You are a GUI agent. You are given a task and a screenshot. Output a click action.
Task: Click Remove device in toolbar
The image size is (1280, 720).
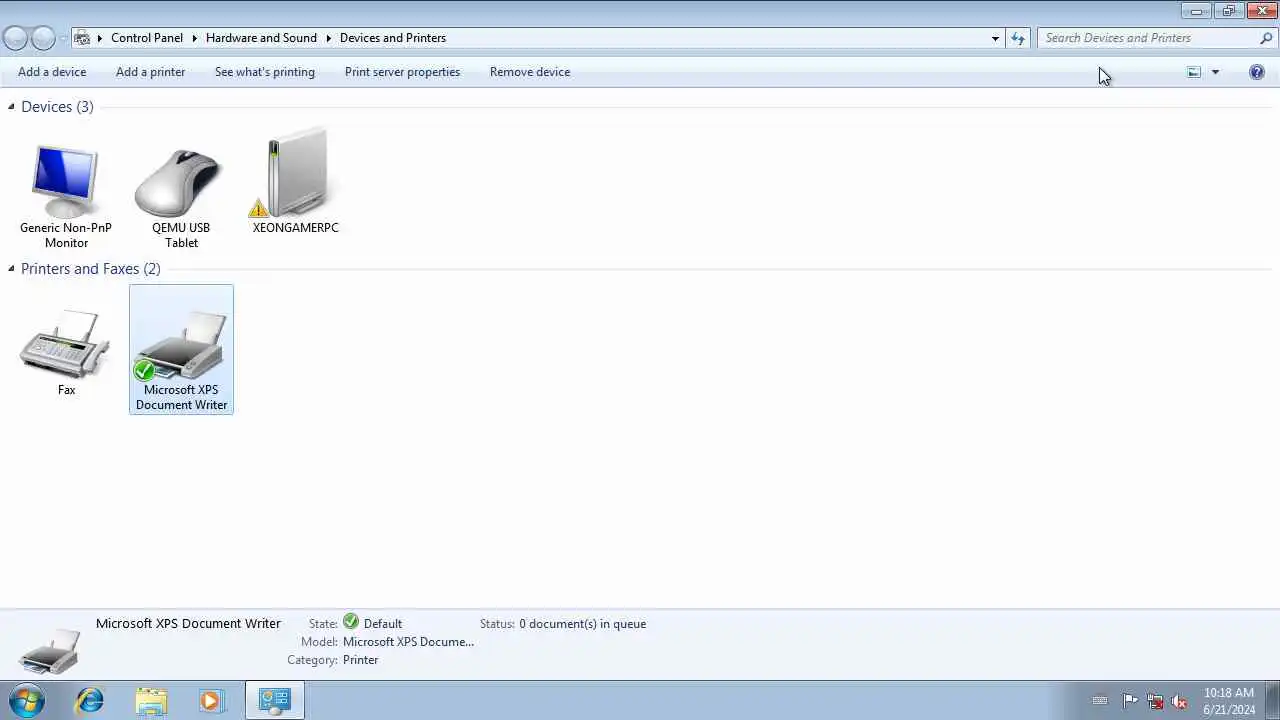tap(530, 72)
